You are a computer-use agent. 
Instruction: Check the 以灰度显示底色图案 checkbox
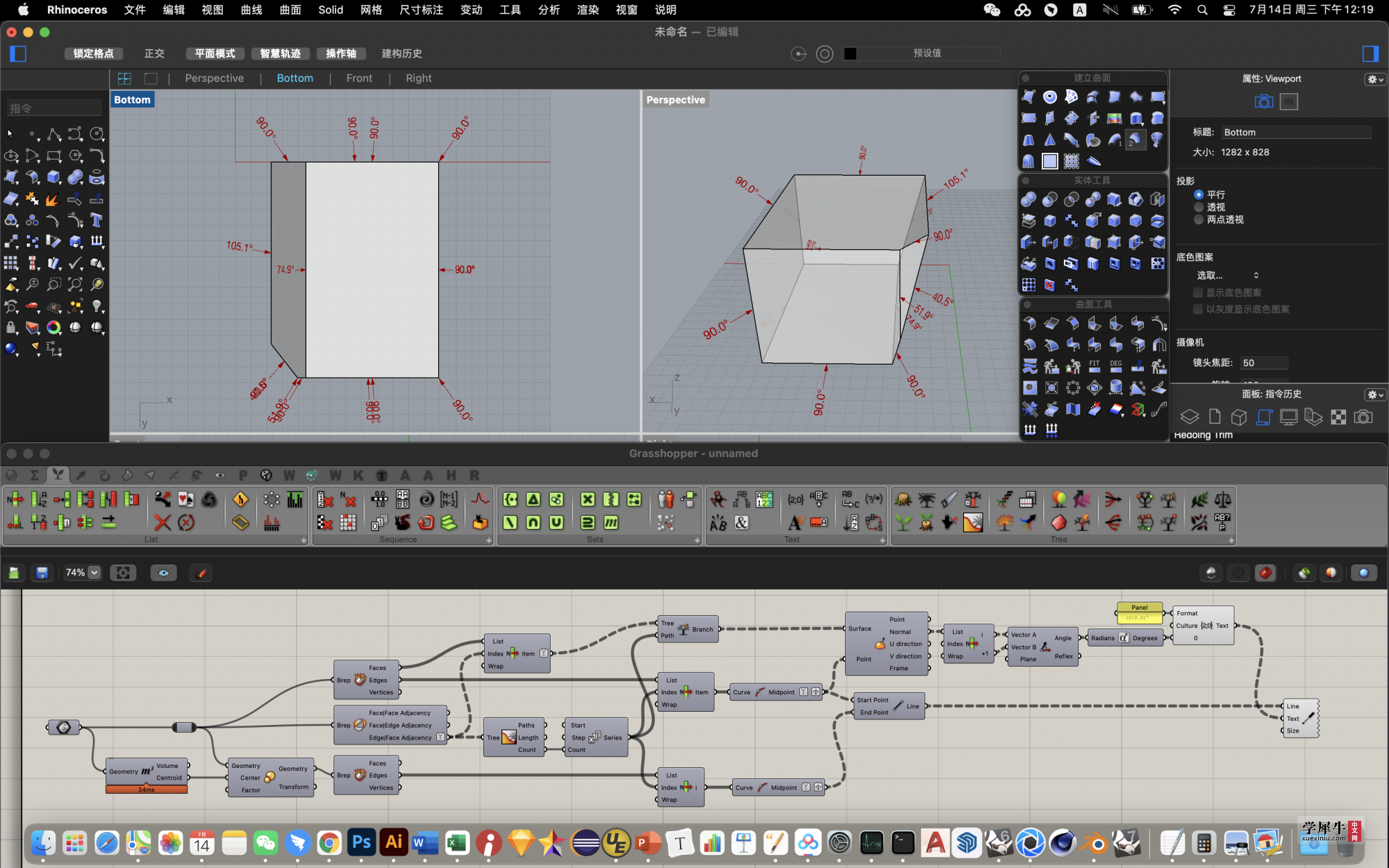[1198, 309]
